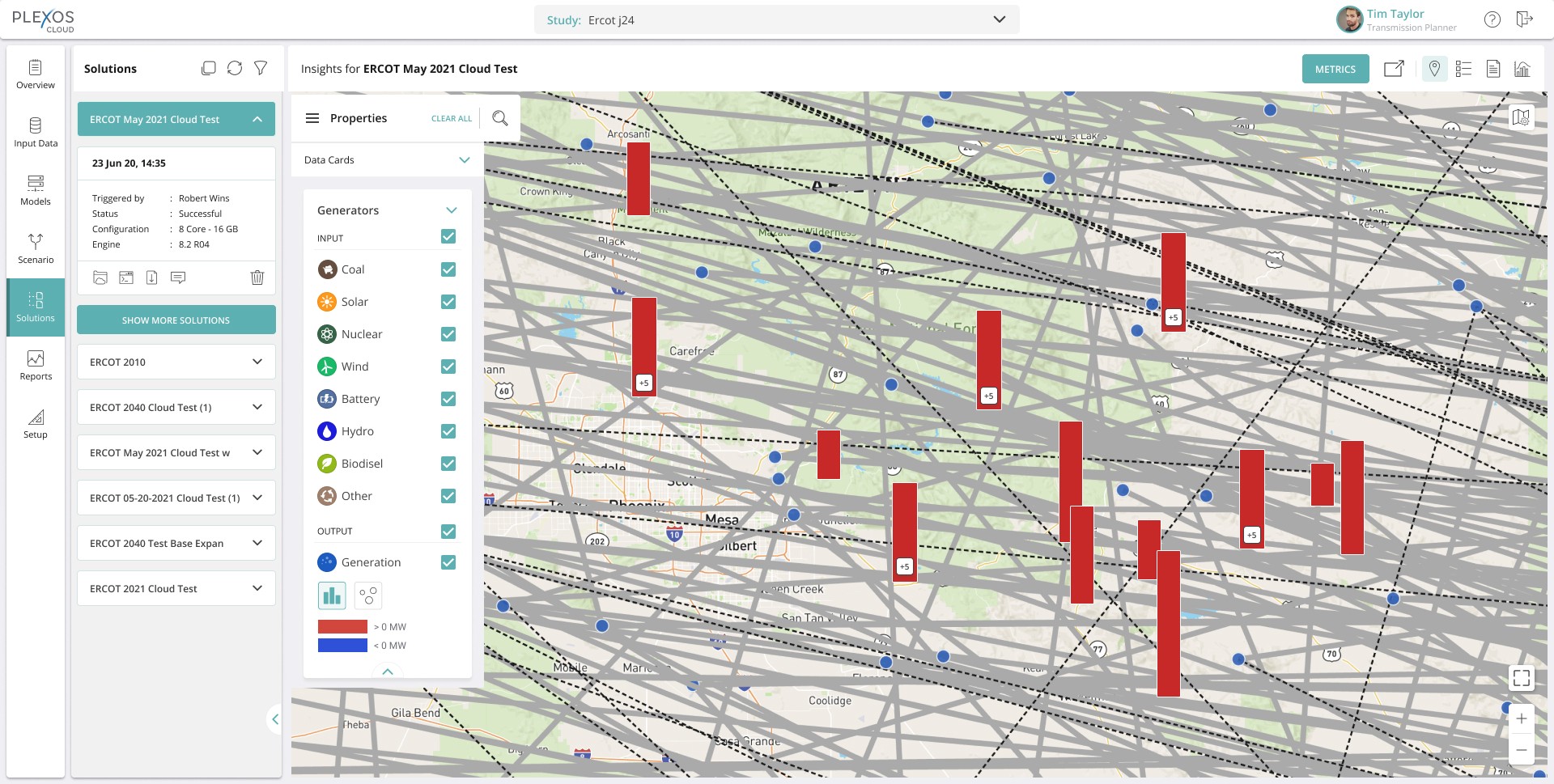The height and width of the screenshot is (784, 1554).
Task: Expand ERCOT 2040 Cloud Test (1)
Action: click(x=176, y=407)
